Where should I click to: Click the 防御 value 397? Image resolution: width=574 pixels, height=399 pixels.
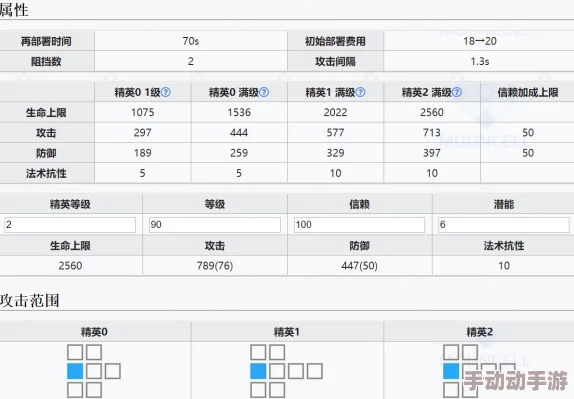tap(432, 153)
